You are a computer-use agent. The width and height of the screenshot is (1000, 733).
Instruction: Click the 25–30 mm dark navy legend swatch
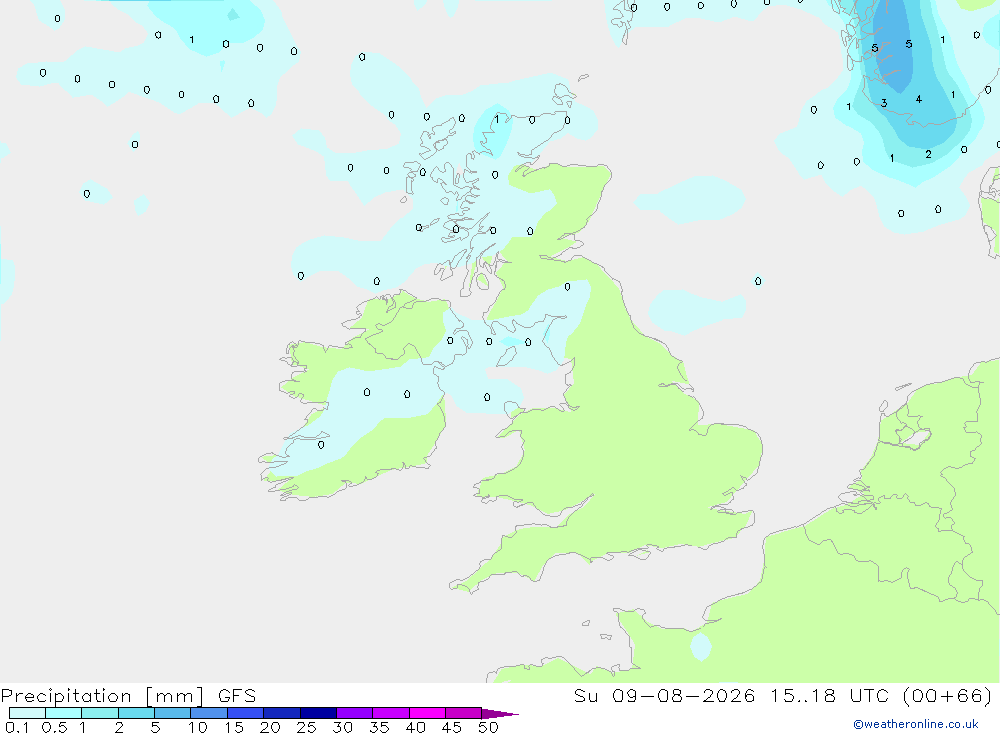(318, 713)
